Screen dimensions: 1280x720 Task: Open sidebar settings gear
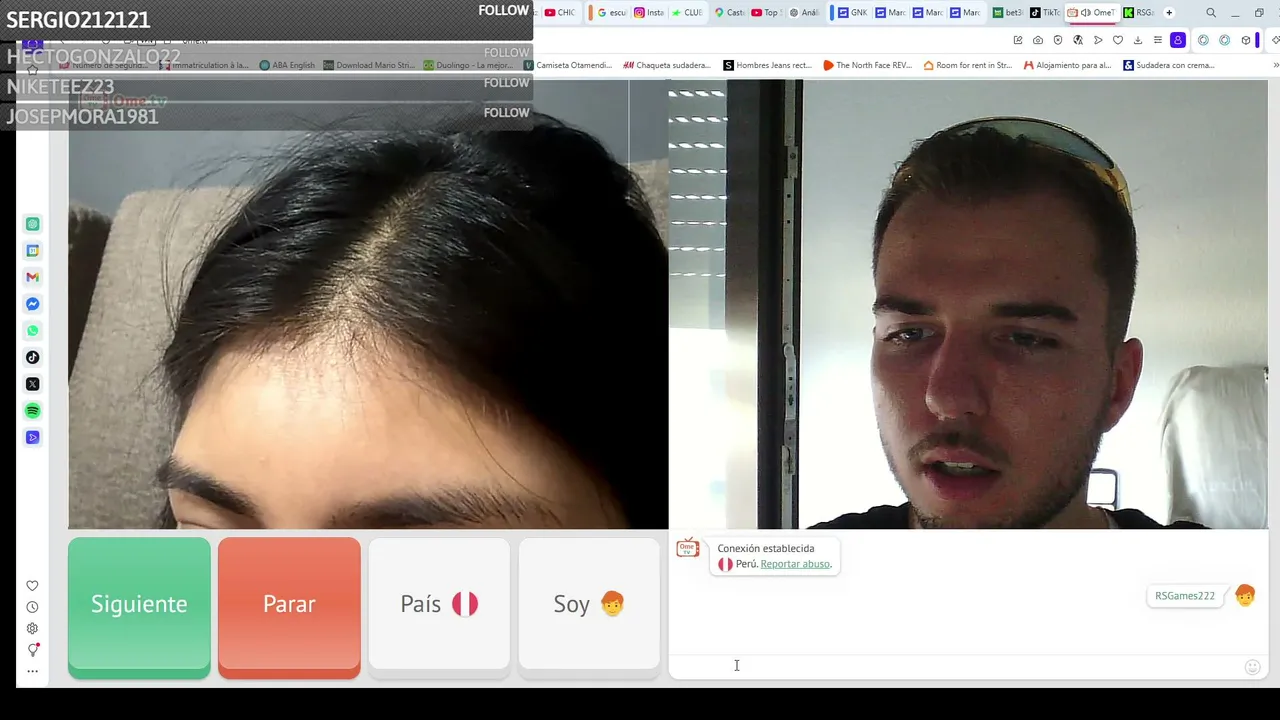[x=32, y=628]
